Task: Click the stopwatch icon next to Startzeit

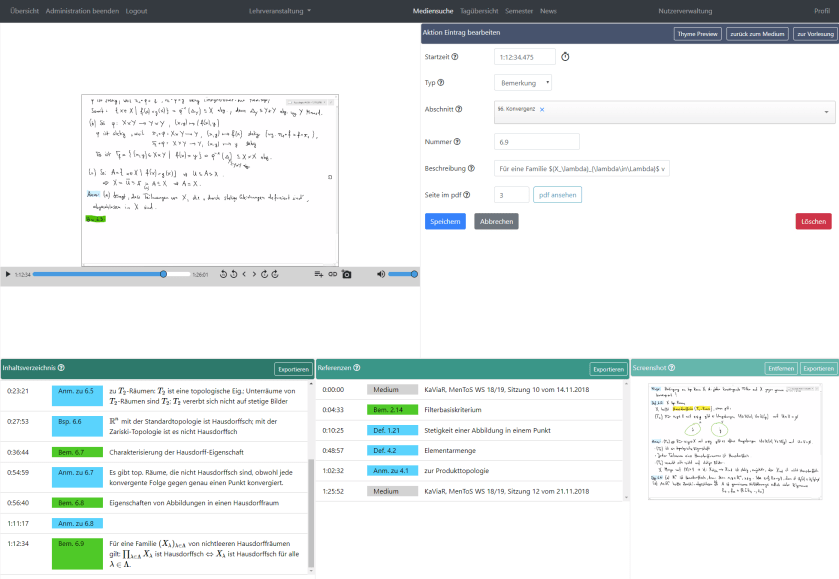Action: [565, 57]
